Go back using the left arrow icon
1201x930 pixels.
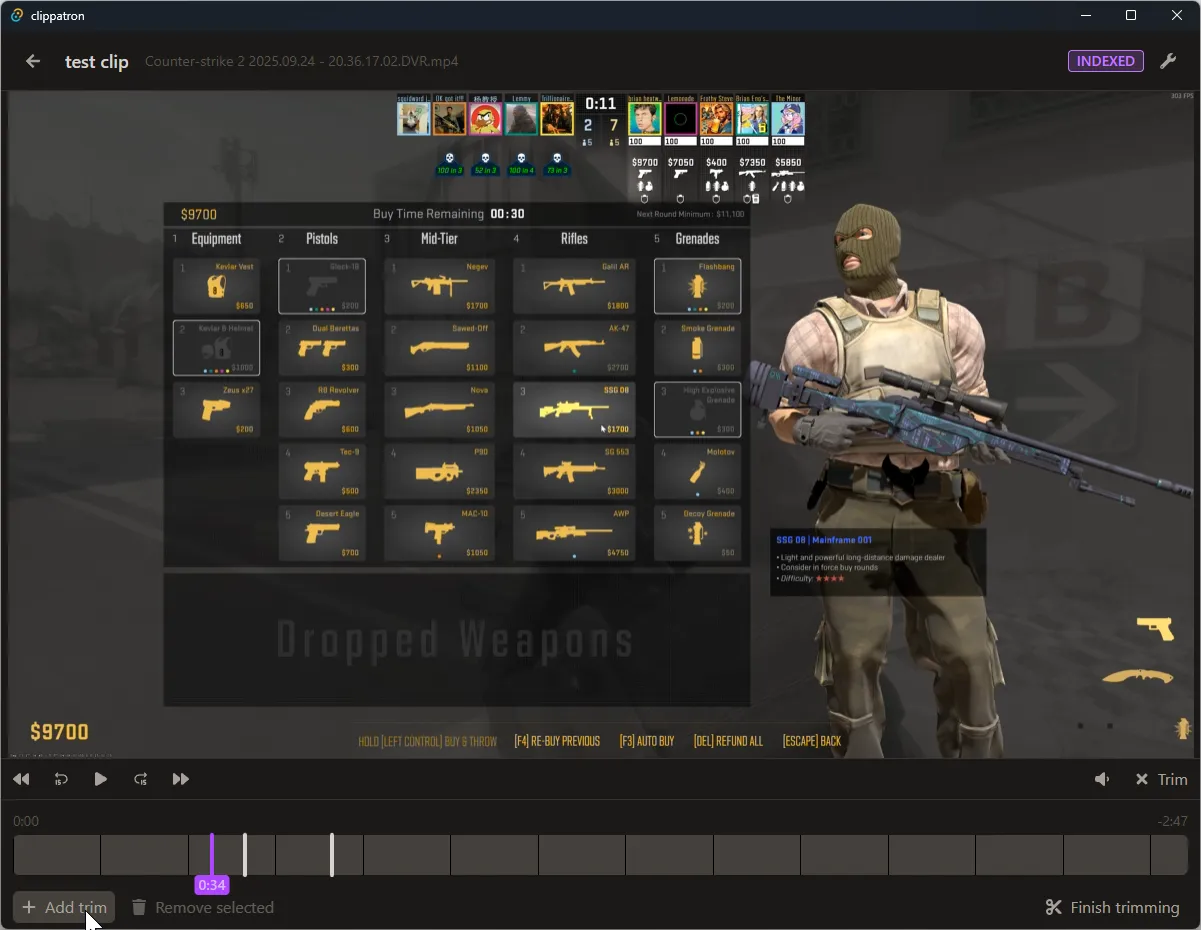click(33, 61)
